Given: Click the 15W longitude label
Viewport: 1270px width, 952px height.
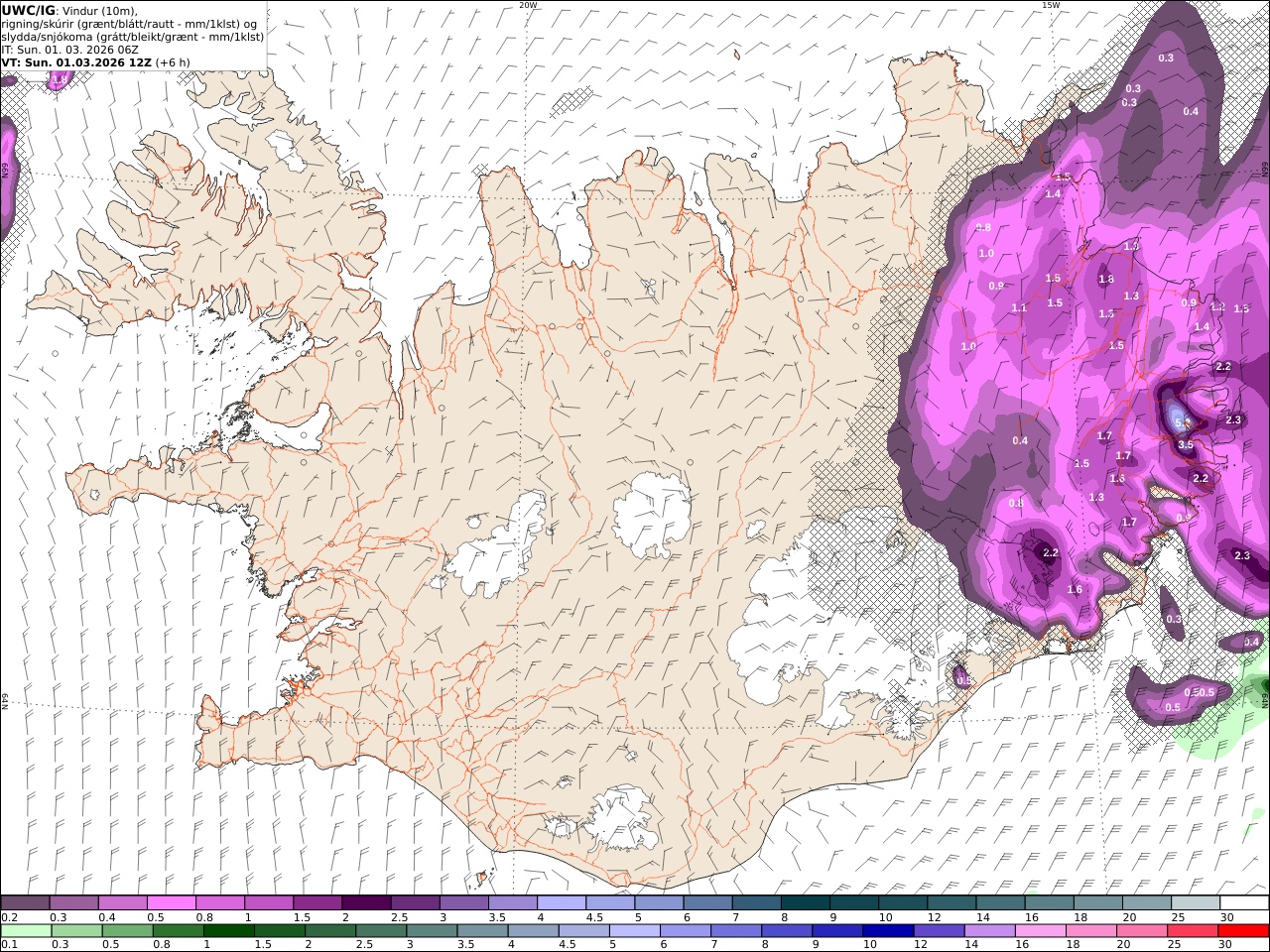Looking at the screenshot, I should point(1050,5).
